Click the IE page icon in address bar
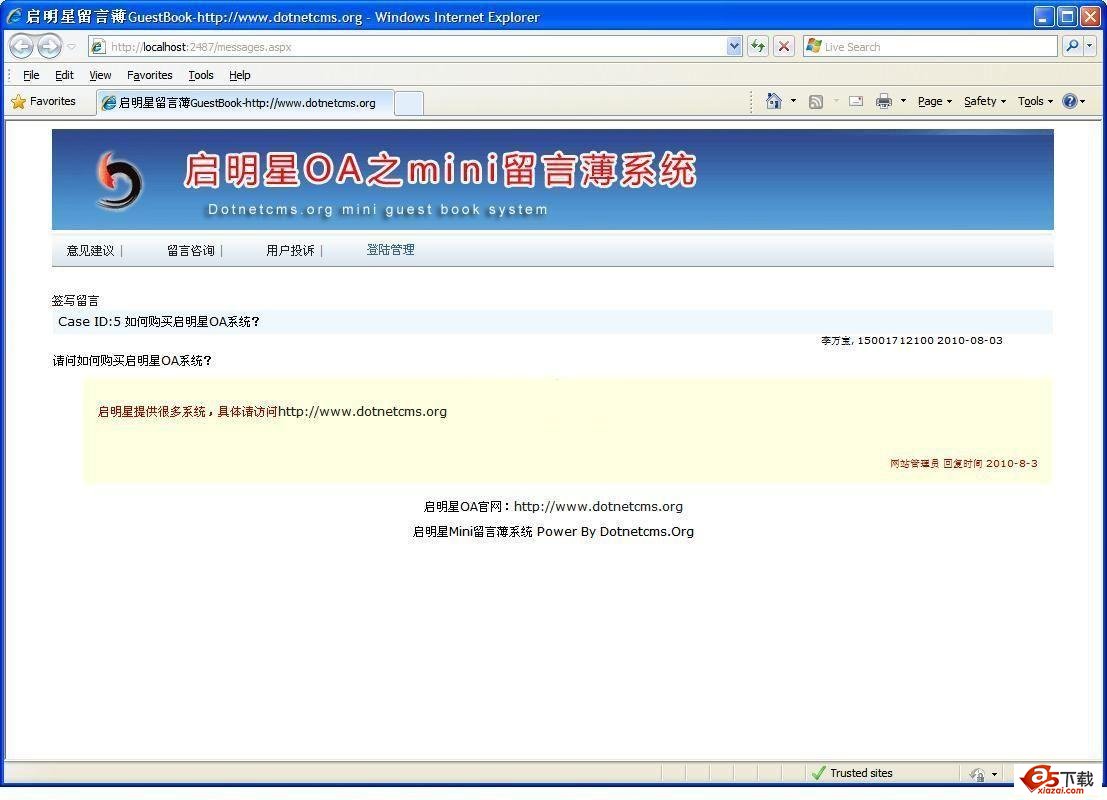Image resolution: width=1107 pixels, height=800 pixels. 99,47
